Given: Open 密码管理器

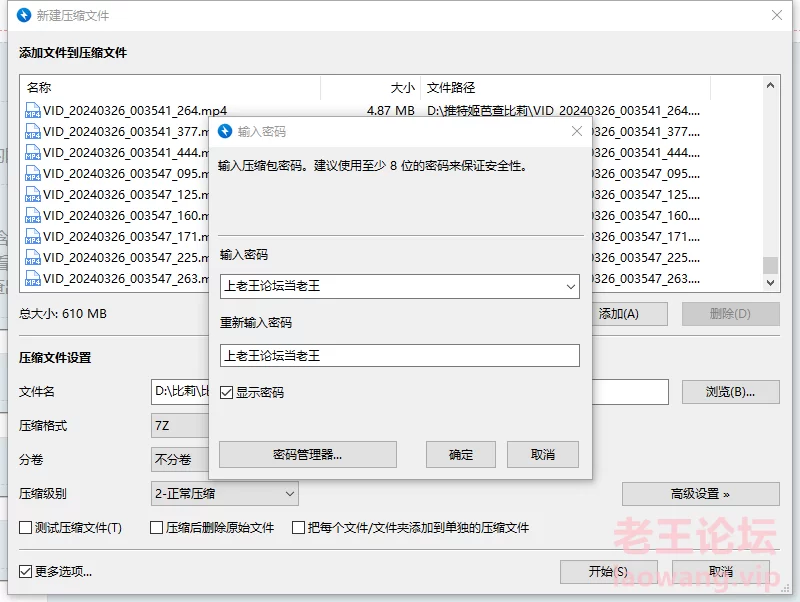Looking at the screenshot, I should 307,454.
